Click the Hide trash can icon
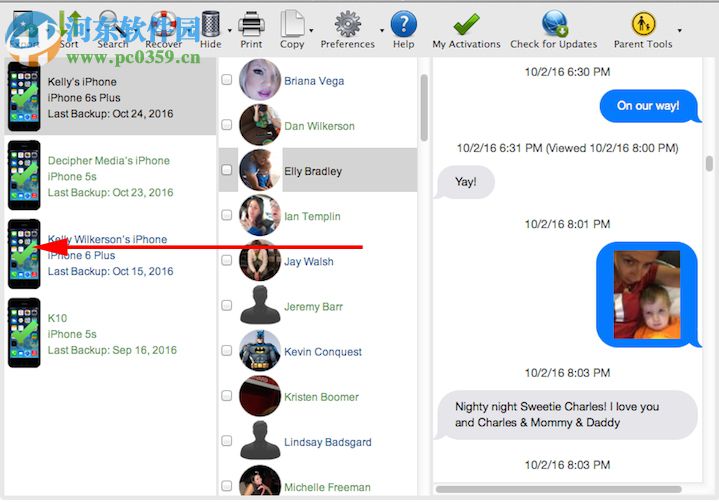The width and height of the screenshot is (719, 502). pos(210,24)
